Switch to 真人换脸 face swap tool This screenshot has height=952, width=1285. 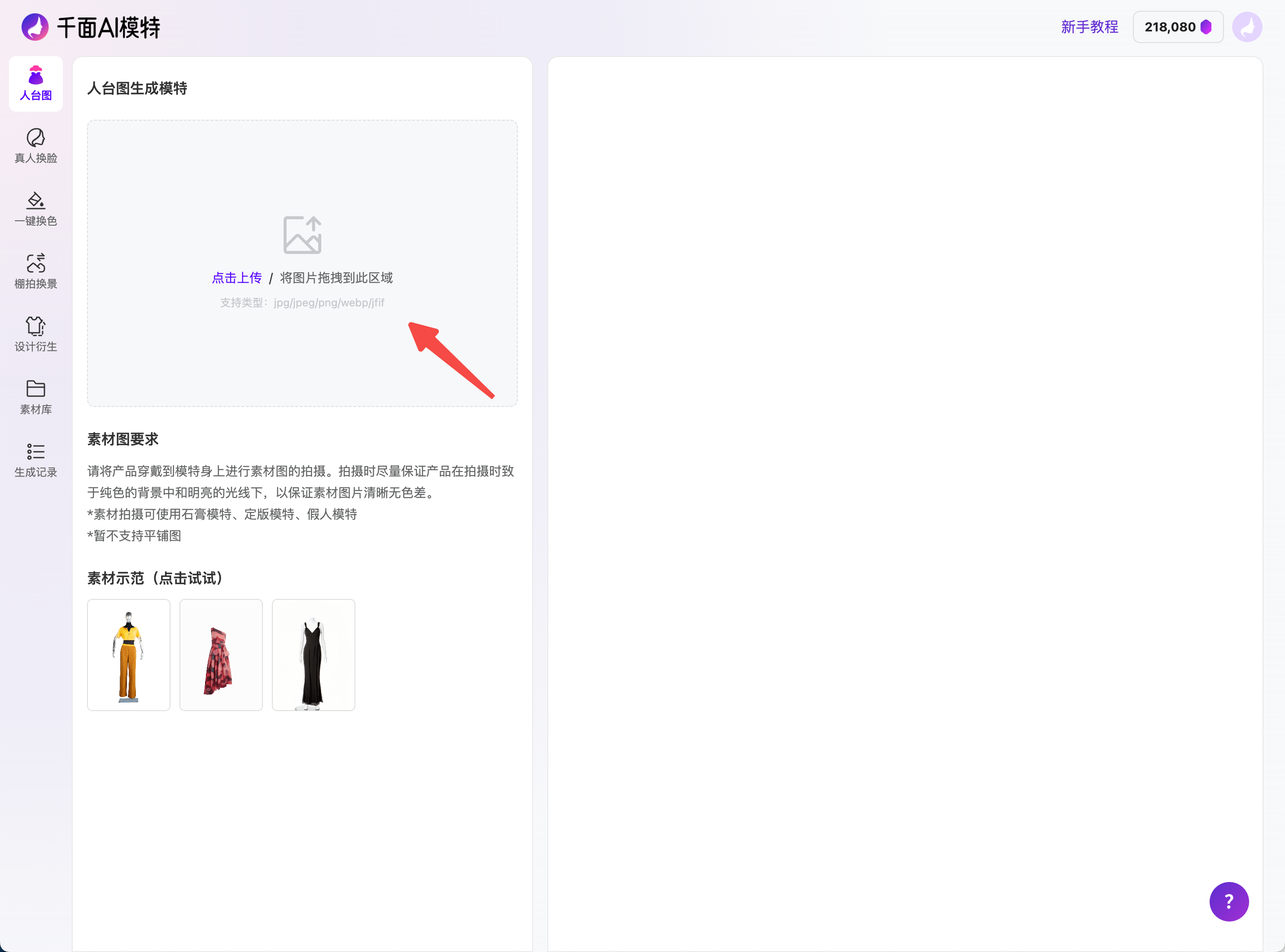[x=36, y=146]
